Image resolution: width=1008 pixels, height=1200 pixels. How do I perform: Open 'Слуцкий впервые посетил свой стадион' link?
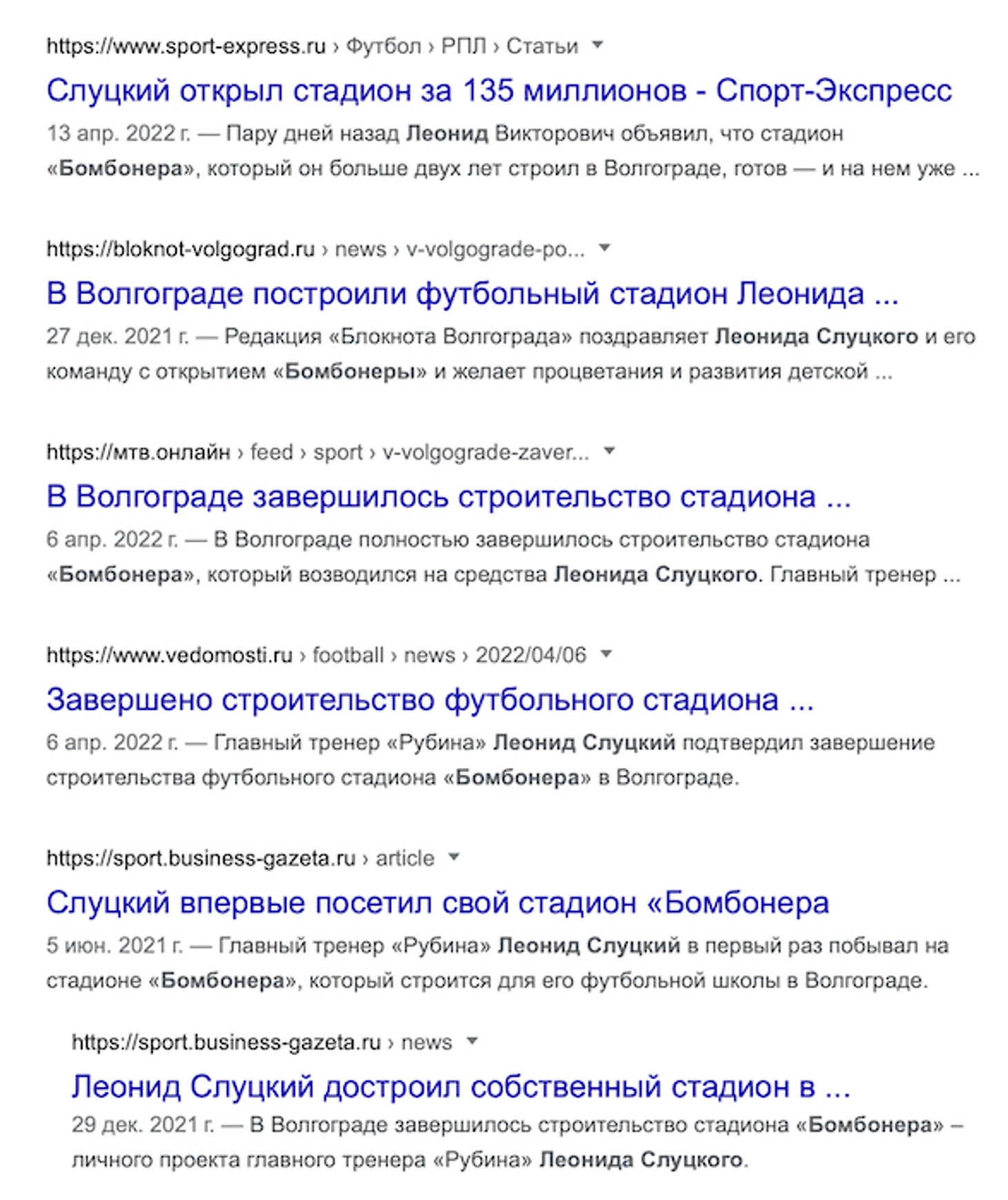438,902
